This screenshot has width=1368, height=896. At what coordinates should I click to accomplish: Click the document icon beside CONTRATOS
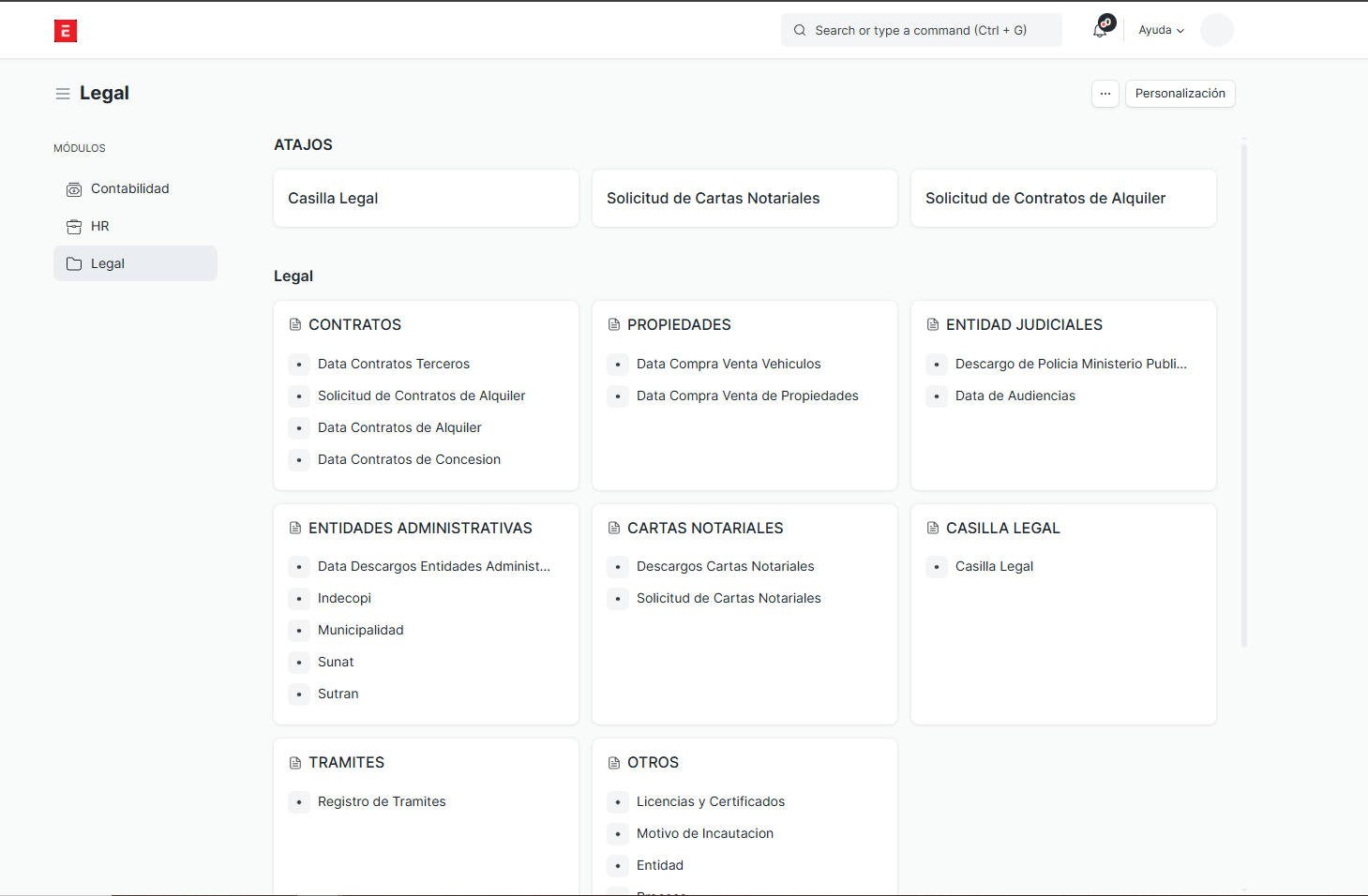point(295,324)
